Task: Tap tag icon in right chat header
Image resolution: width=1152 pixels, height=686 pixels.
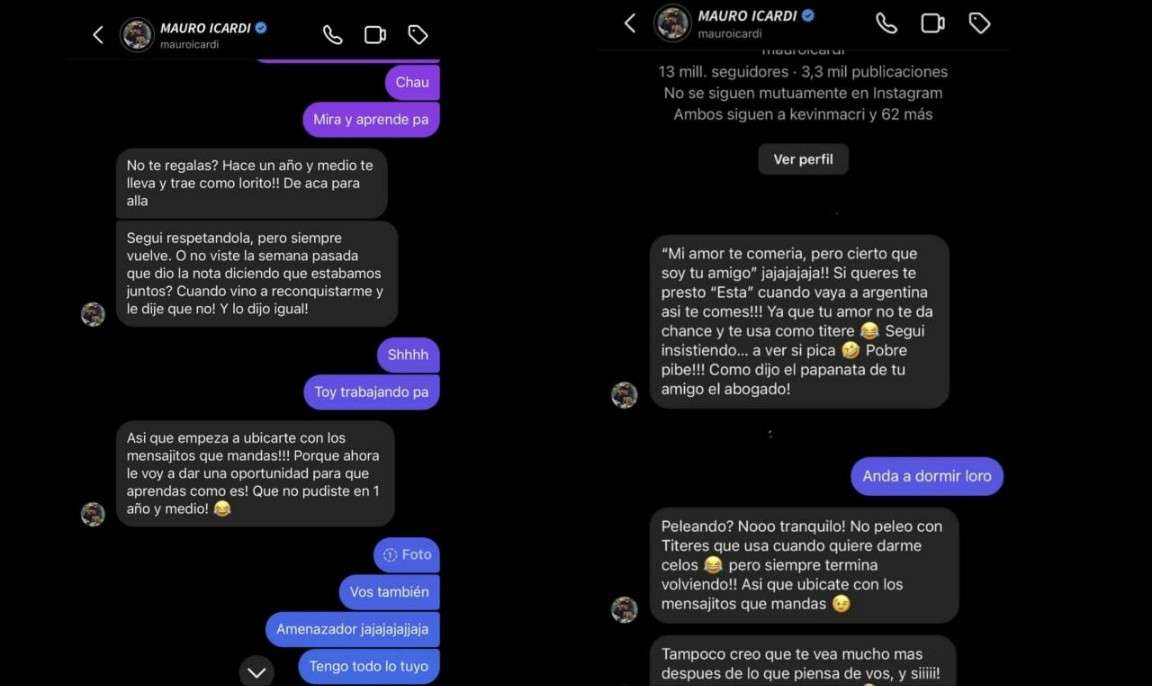Action: (x=979, y=24)
